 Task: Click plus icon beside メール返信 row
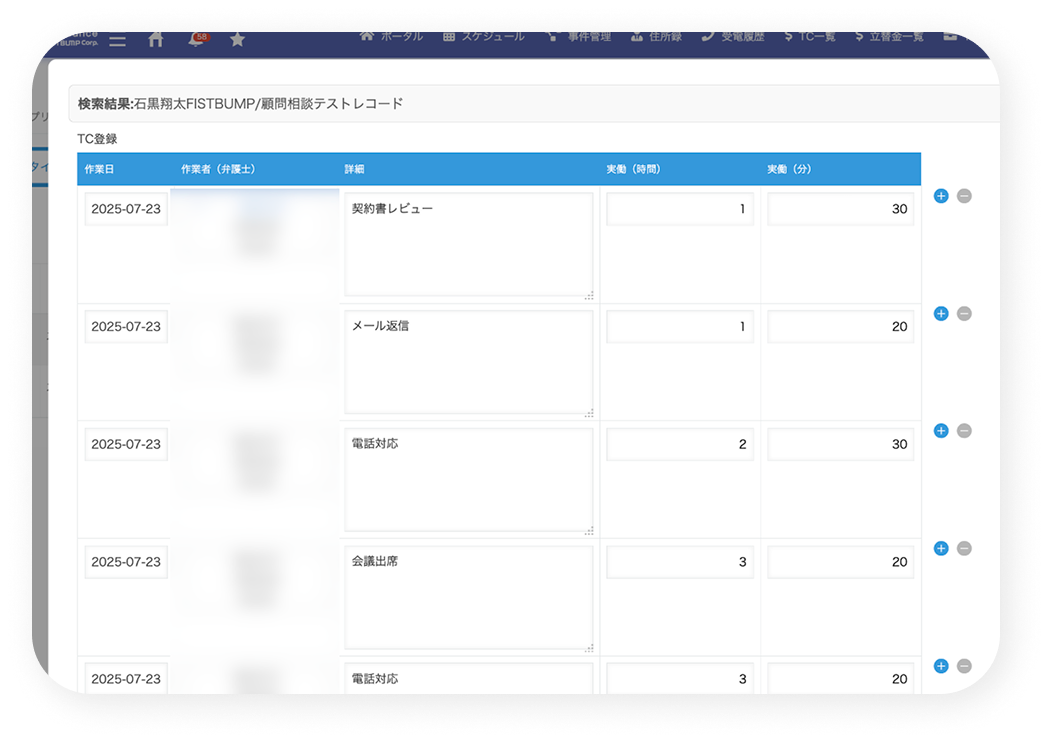(941, 314)
